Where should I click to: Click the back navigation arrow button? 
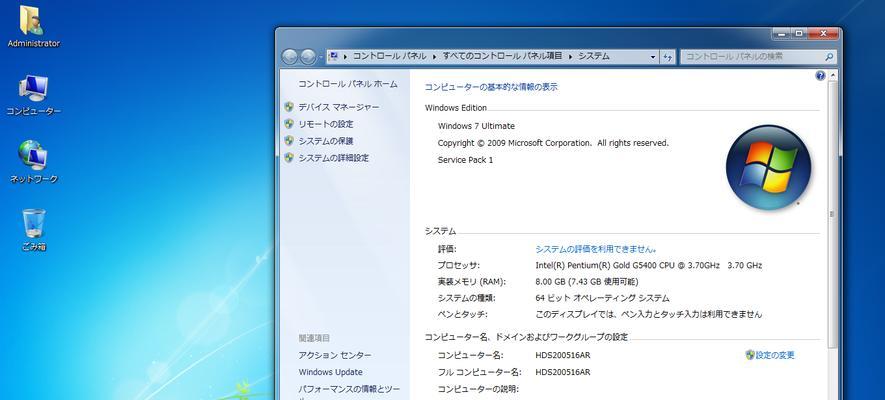click(x=290, y=56)
